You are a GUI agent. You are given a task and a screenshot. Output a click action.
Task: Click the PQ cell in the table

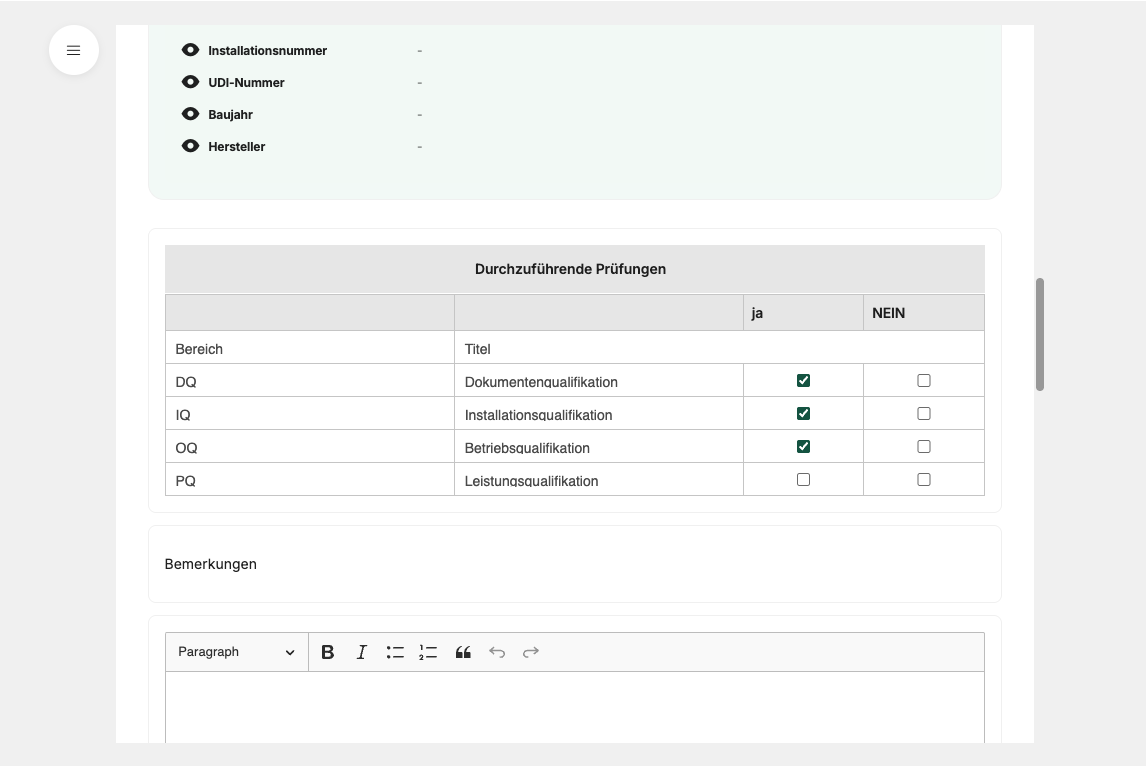pos(310,479)
